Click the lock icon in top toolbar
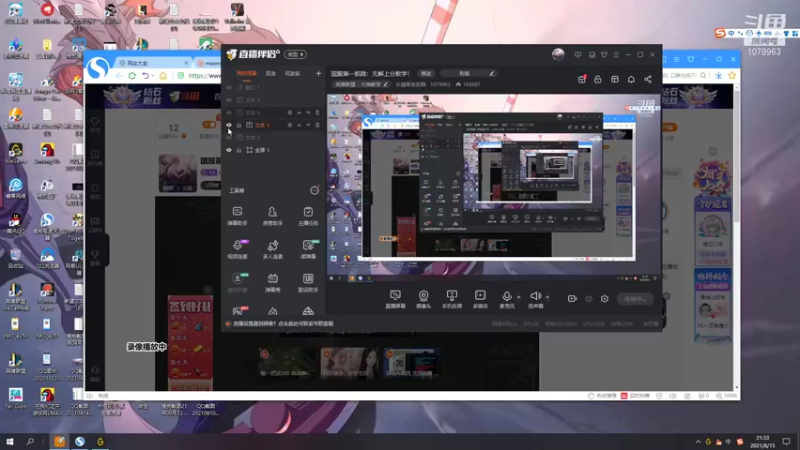This screenshot has width=800, height=450. pyautogui.click(x=597, y=79)
